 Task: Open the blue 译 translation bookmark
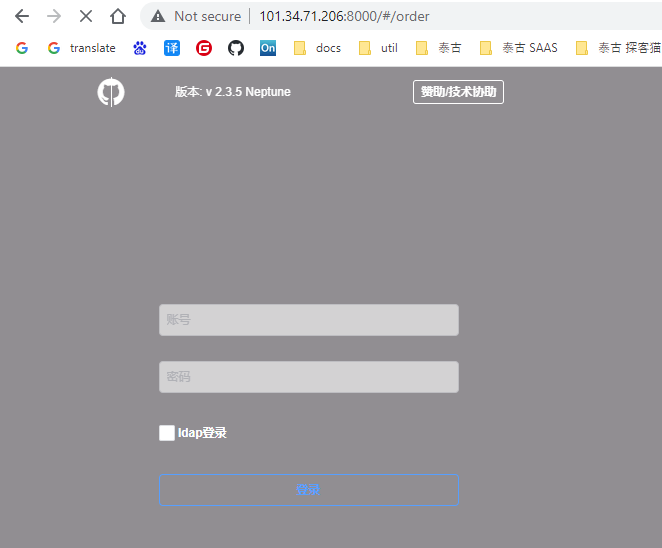pyautogui.click(x=172, y=48)
